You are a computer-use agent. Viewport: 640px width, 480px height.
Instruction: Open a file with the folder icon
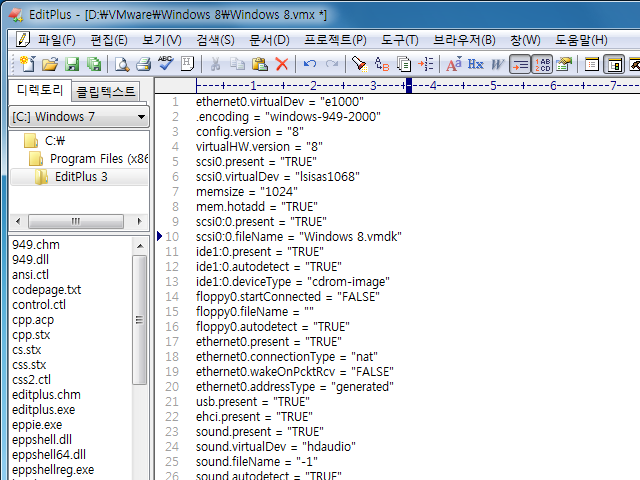(x=50, y=64)
